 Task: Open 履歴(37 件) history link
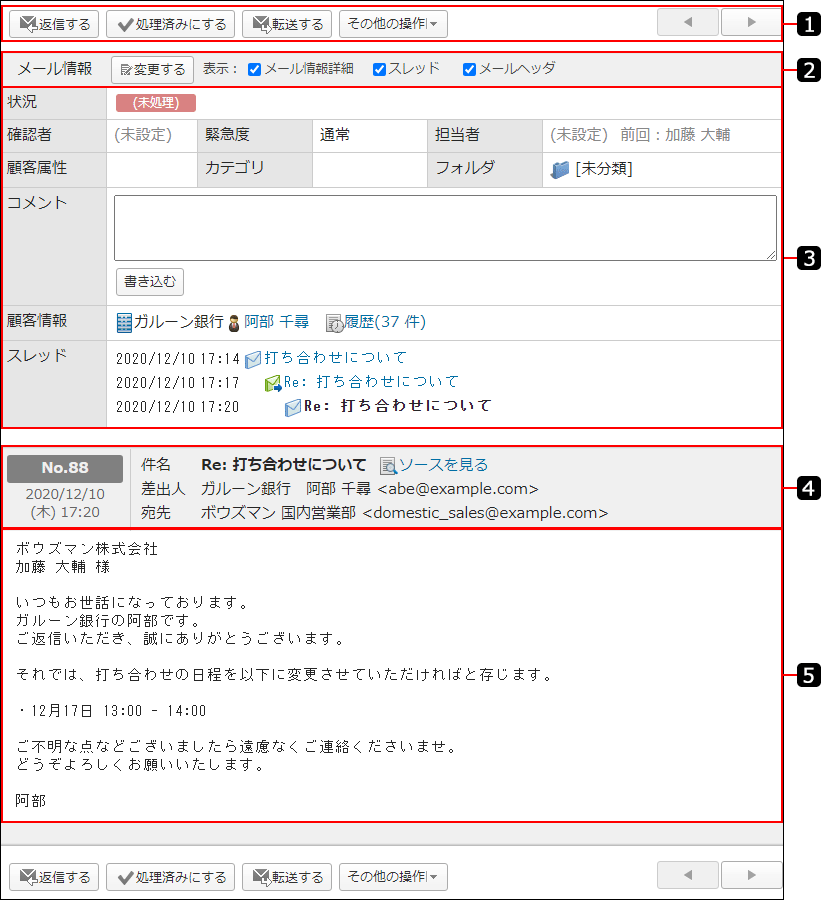pyautogui.click(x=385, y=322)
